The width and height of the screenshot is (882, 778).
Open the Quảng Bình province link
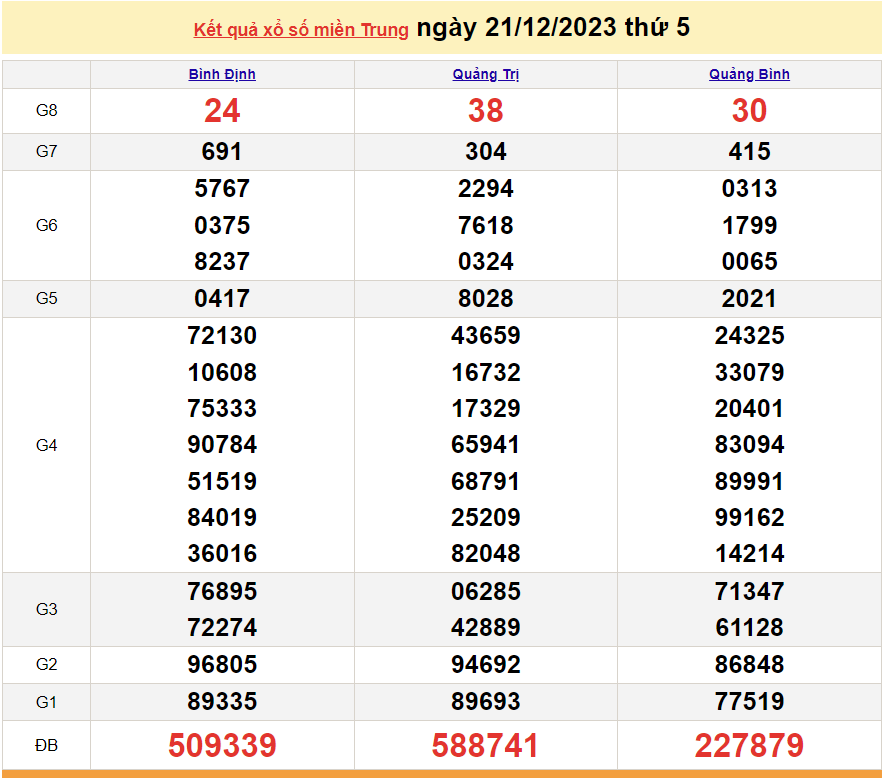[749, 75]
